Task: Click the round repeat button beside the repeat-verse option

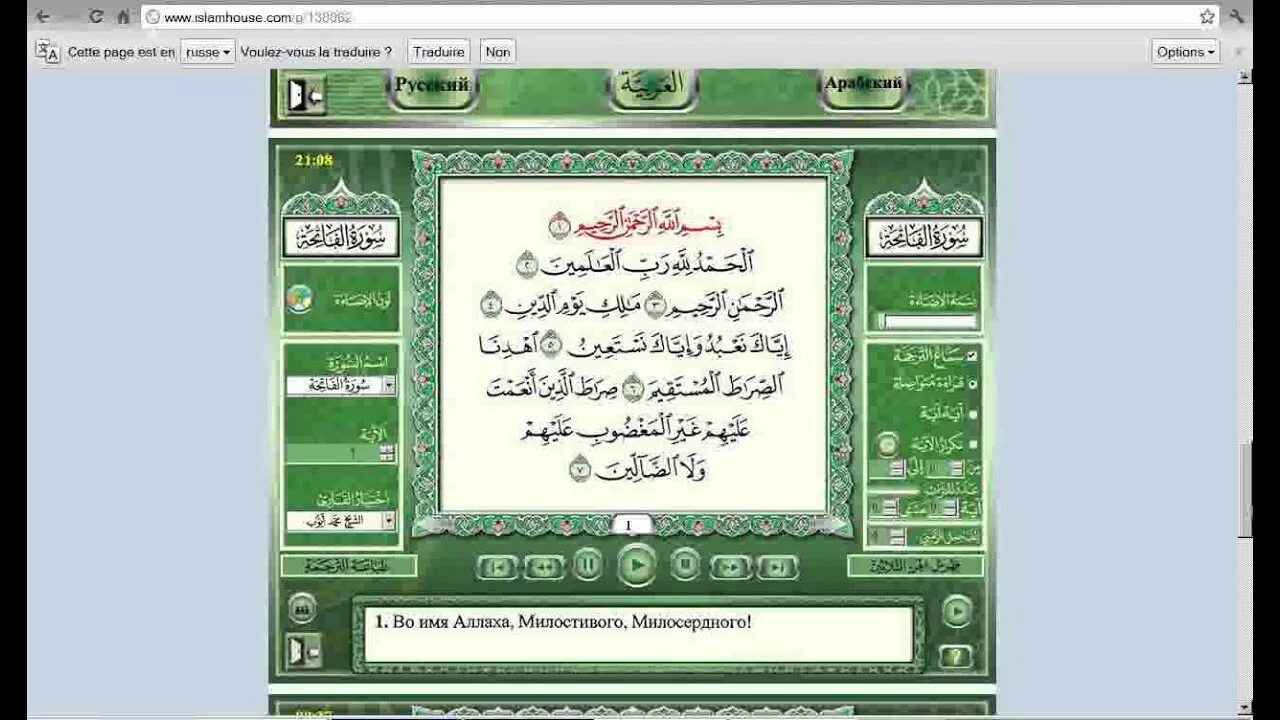Action: 887,445
